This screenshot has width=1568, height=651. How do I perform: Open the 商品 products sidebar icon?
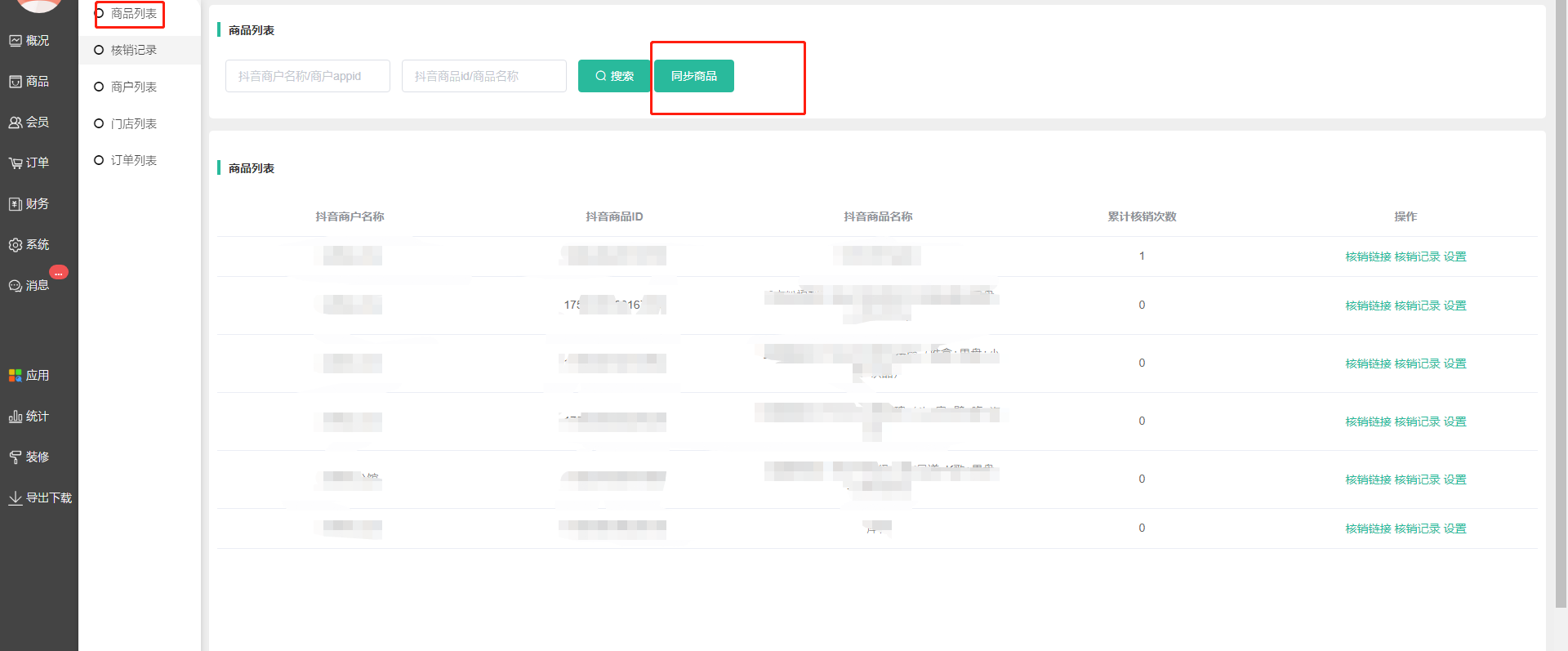(x=16, y=82)
